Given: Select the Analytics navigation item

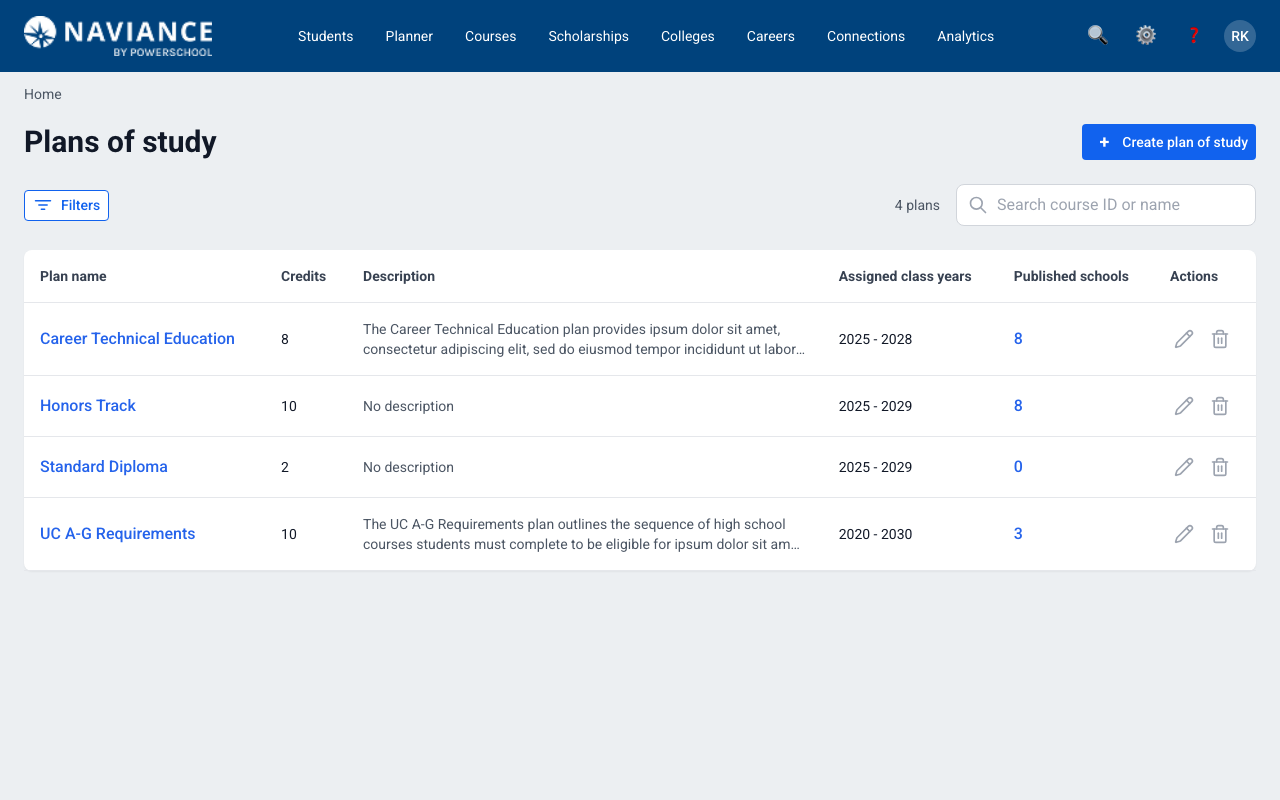Looking at the screenshot, I should pos(965,36).
